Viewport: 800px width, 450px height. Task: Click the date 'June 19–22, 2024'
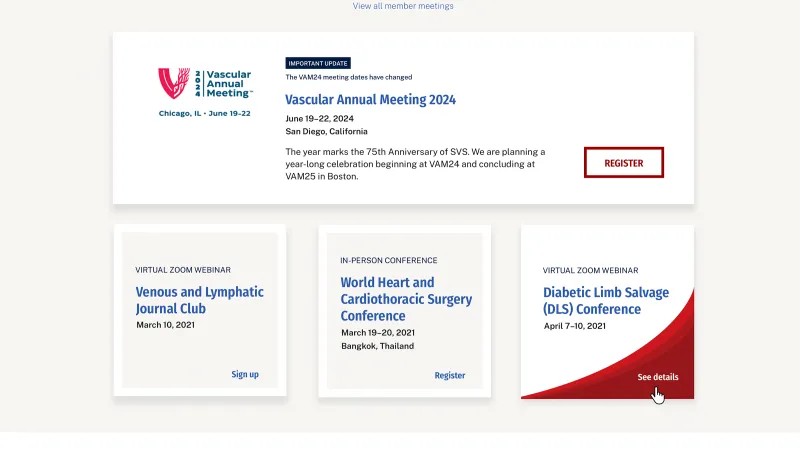click(x=319, y=118)
